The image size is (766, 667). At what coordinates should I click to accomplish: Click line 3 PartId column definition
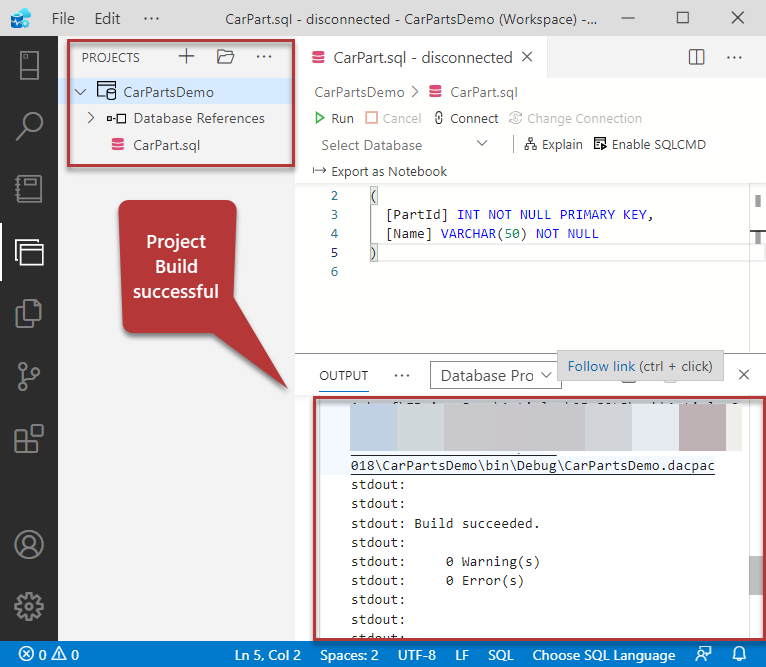pos(519,215)
